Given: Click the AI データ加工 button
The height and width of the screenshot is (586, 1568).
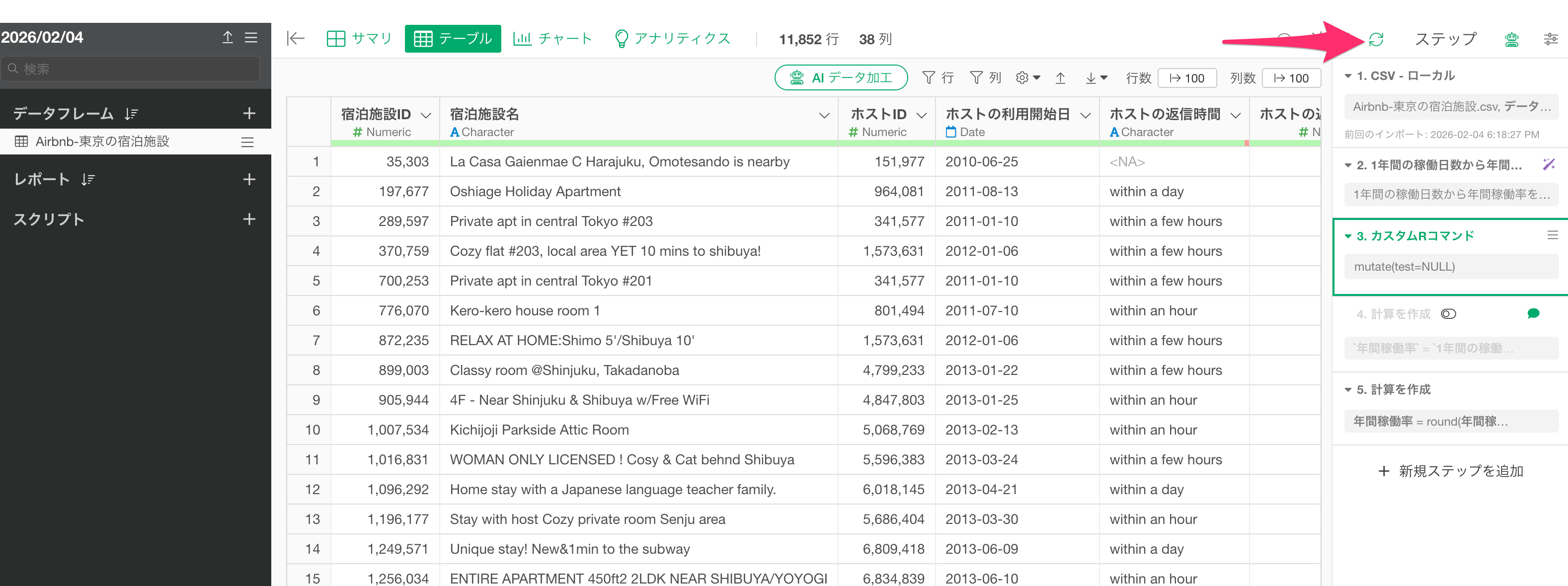Looking at the screenshot, I should tap(841, 78).
